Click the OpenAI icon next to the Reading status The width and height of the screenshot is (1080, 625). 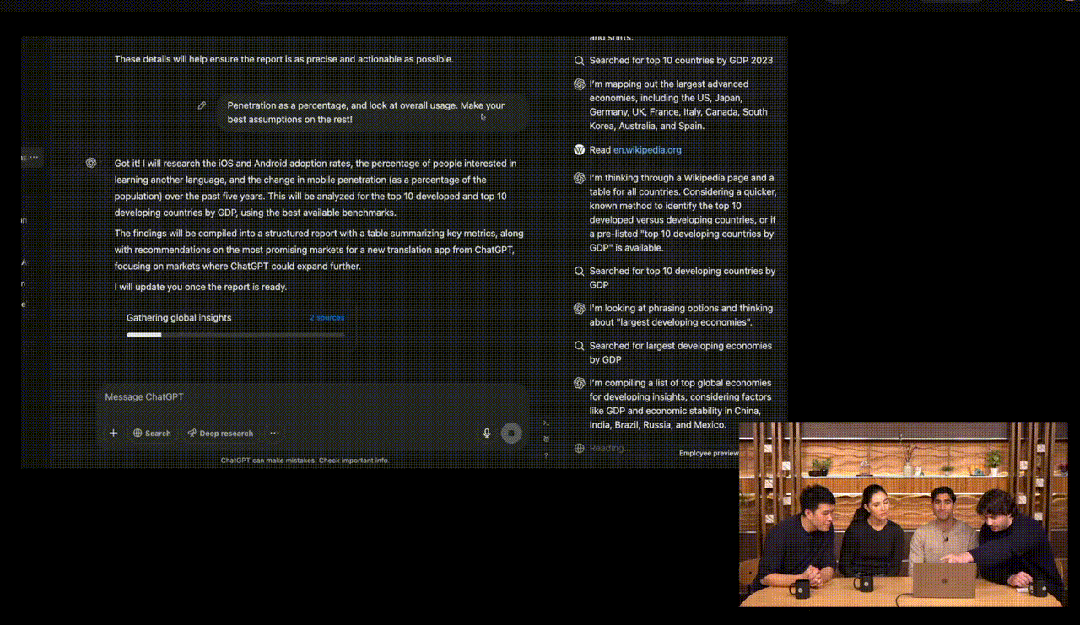tap(579, 448)
